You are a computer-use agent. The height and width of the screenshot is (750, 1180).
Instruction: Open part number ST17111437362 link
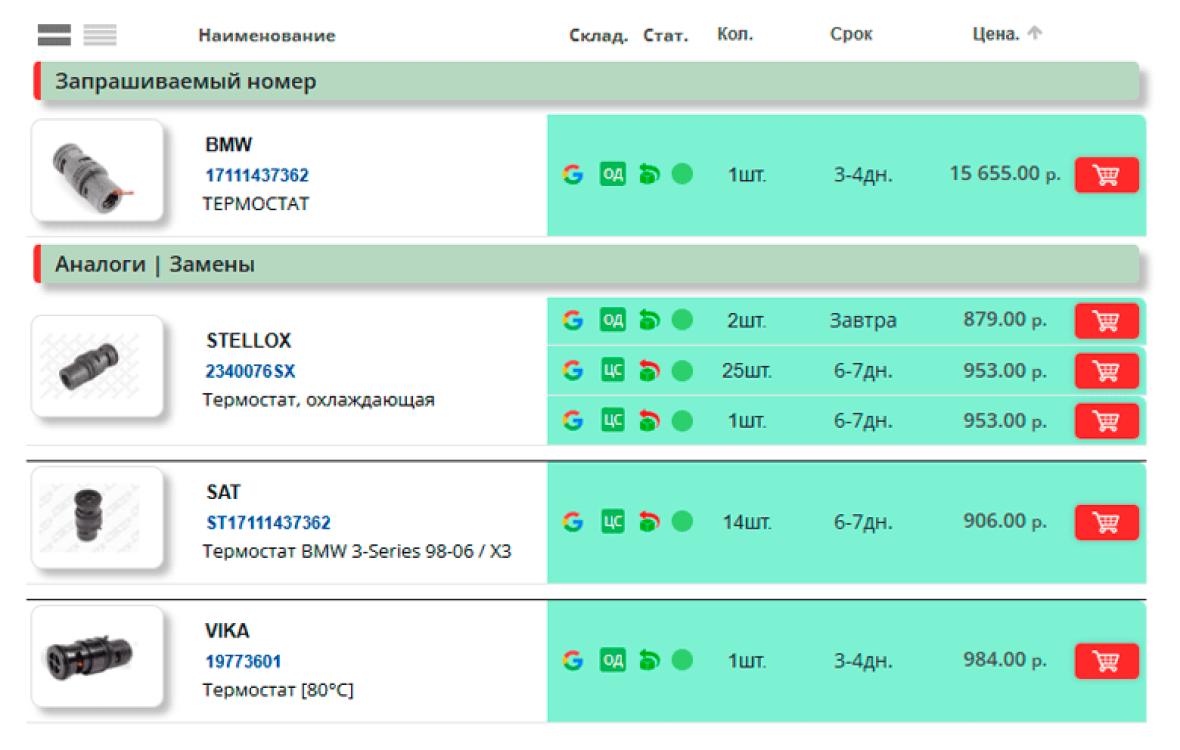[x=268, y=522]
